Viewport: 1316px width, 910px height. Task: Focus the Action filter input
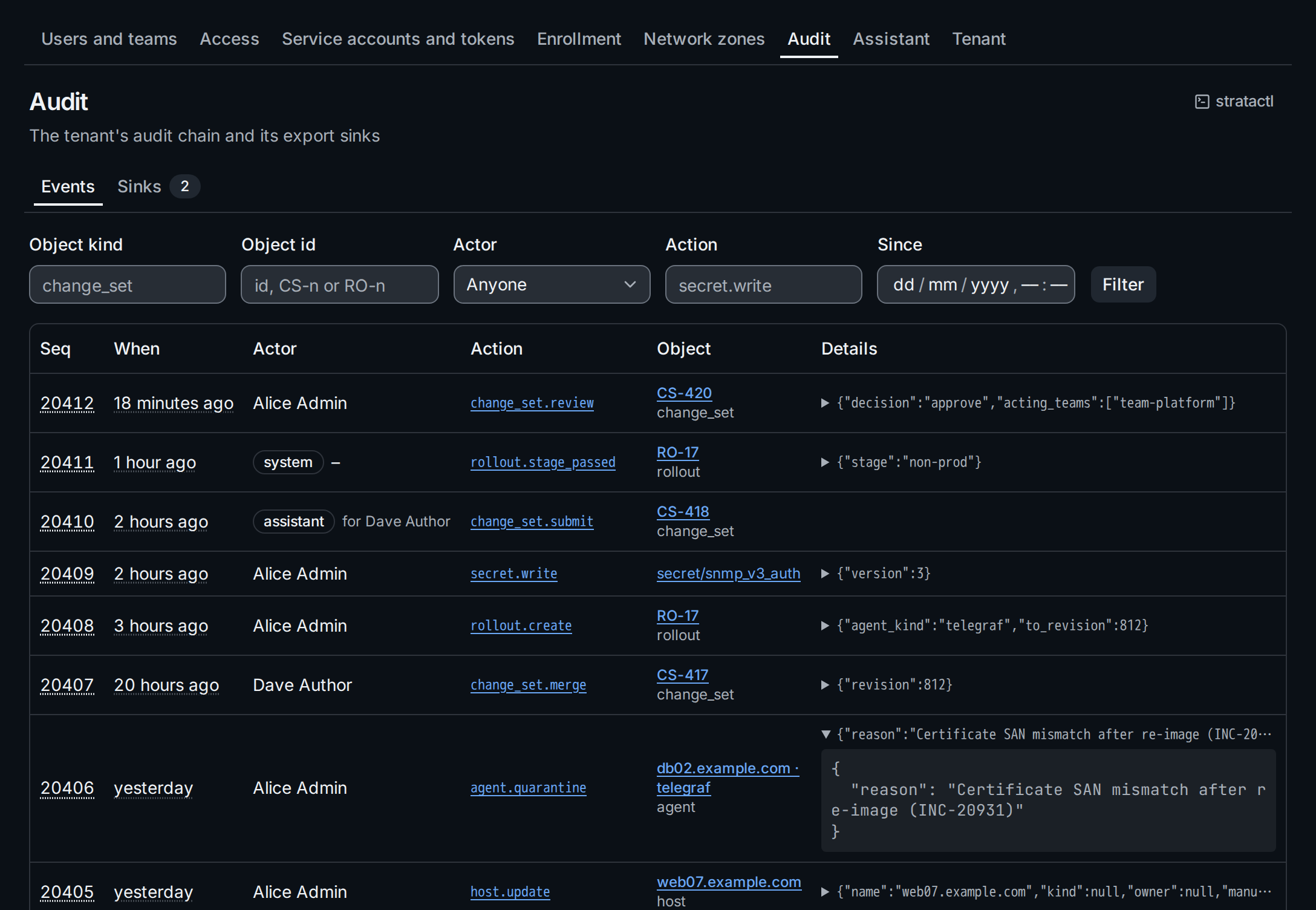763,284
